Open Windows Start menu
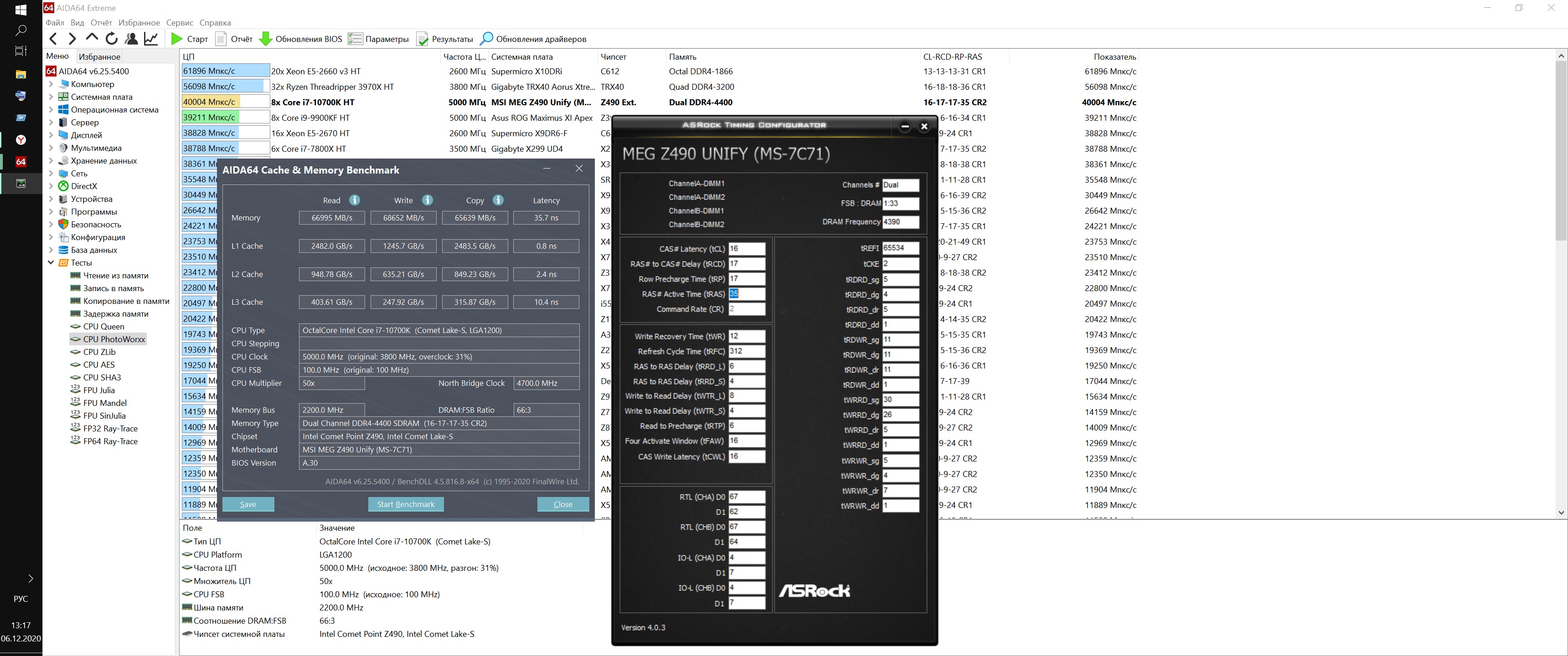The height and width of the screenshot is (656, 1568). coord(21,10)
